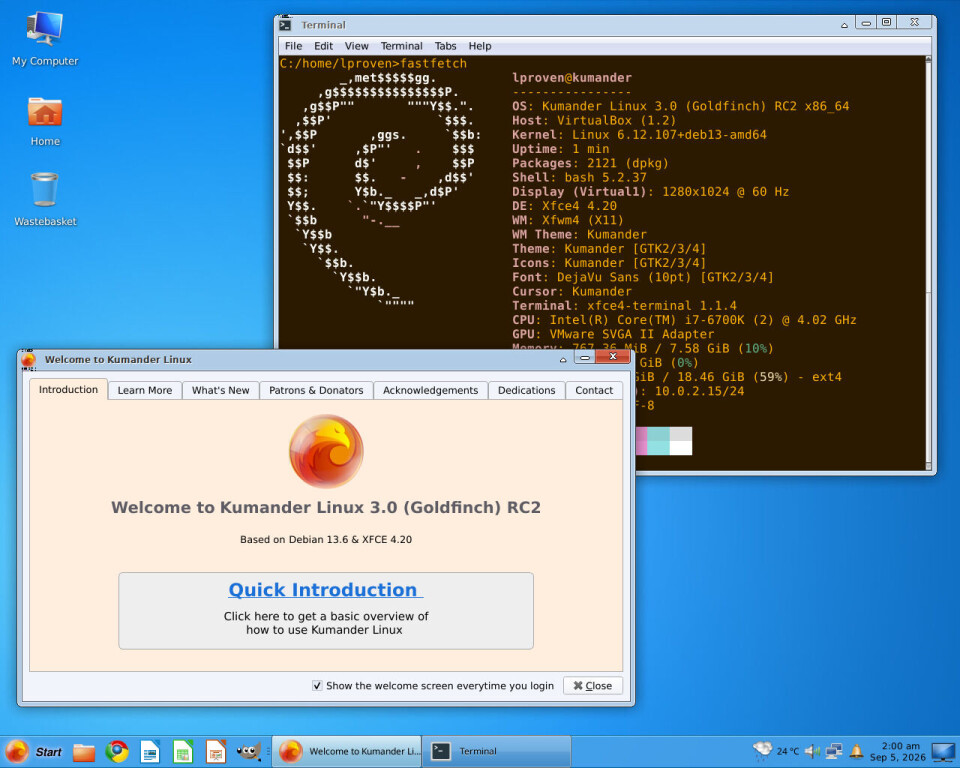Click the white color block in fastfetch
This screenshot has height=768, width=960.
coord(681,448)
